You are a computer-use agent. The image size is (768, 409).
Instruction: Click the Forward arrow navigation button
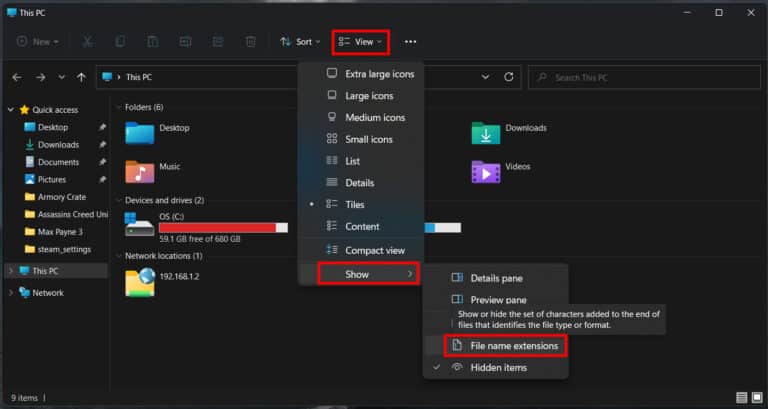click(x=41, y=77)
